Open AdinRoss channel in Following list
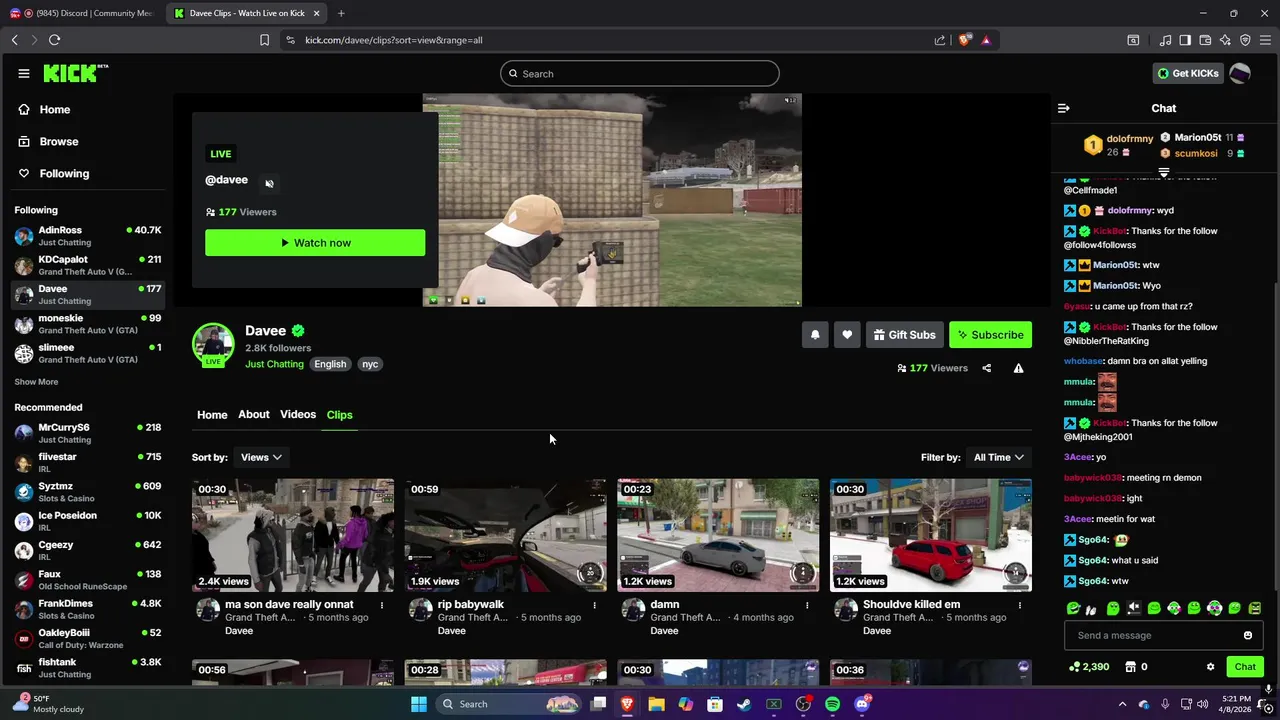This screenshot has width=1280, height=720. [x=88, y=236]
